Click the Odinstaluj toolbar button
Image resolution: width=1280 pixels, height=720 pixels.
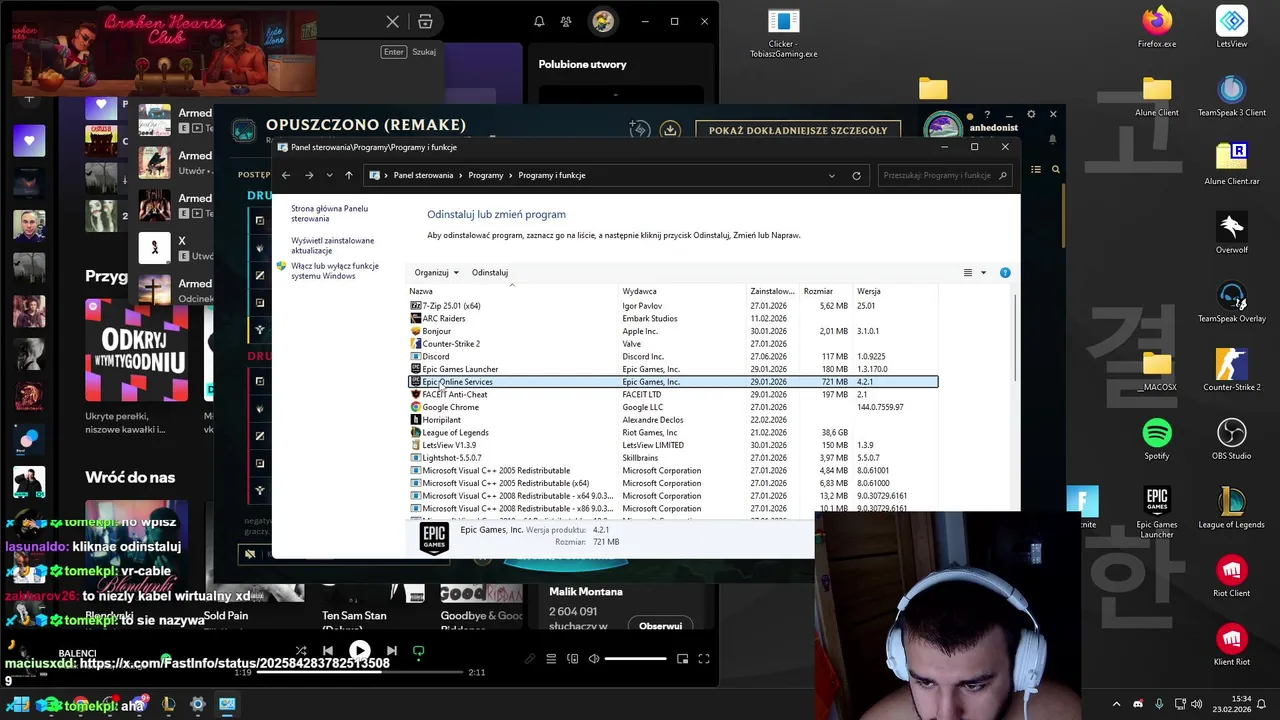pos(490,272)
